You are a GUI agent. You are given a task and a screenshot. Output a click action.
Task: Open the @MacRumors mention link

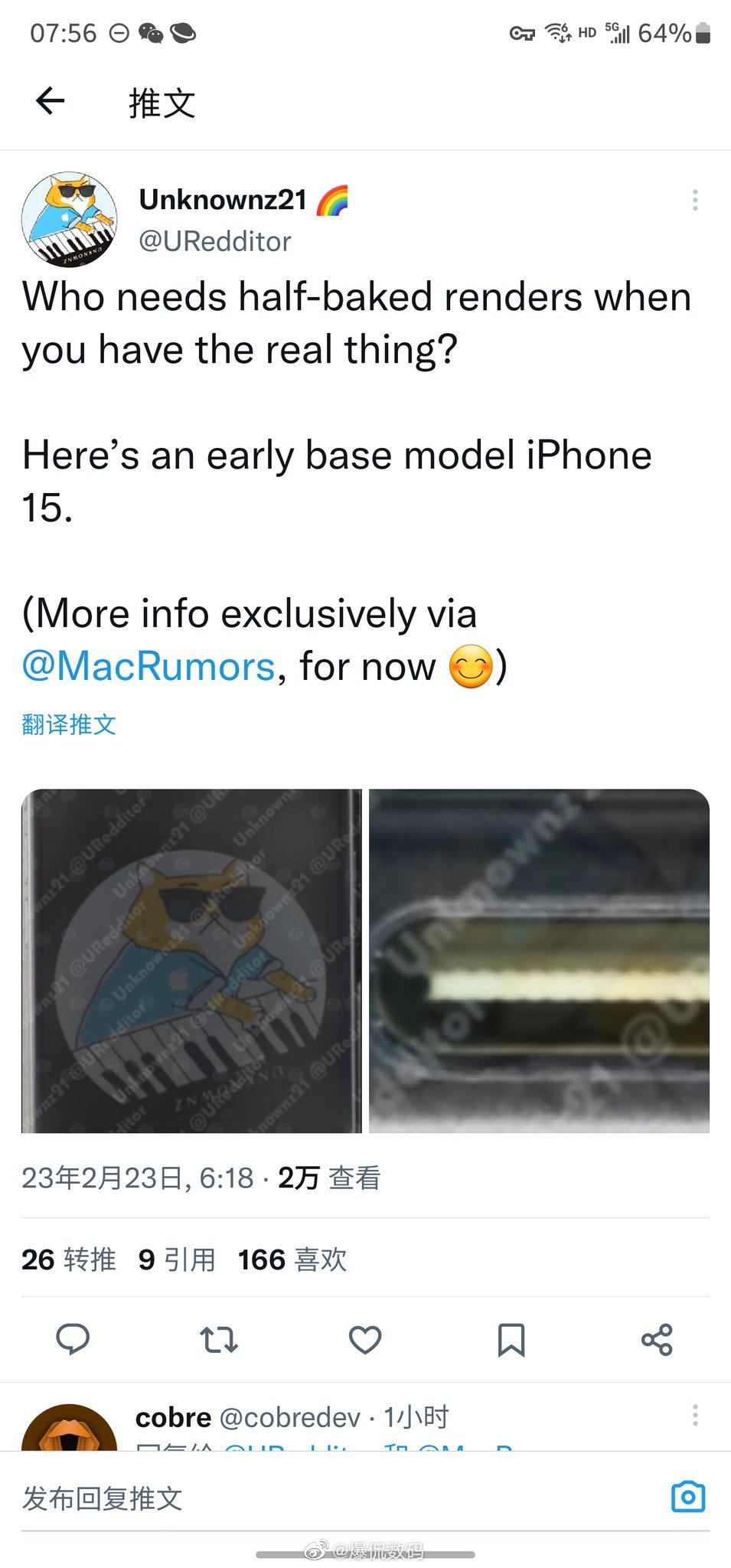[148, 666]
